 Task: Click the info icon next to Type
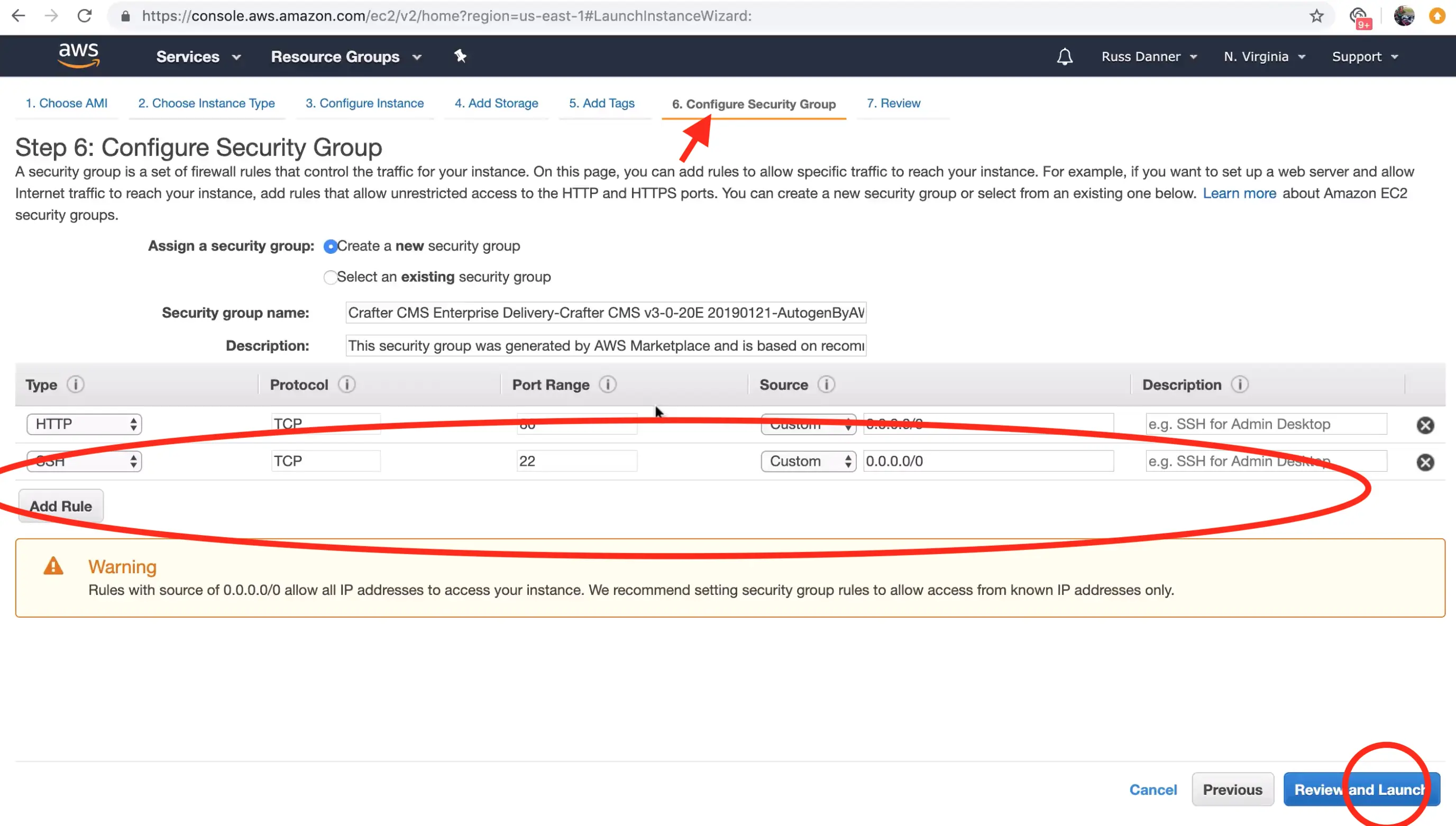pos(76,384)
